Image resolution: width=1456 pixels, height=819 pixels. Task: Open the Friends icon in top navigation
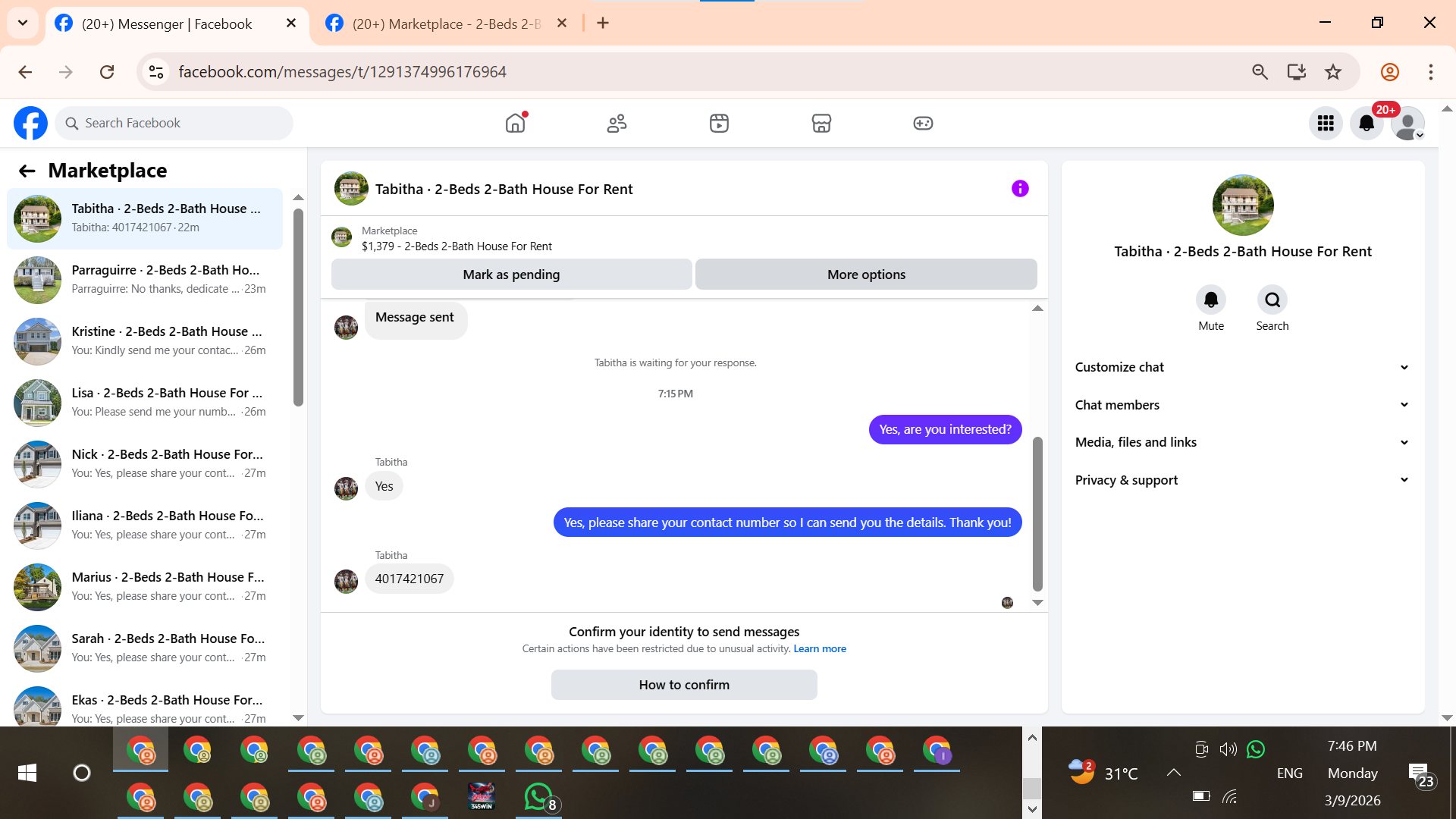click(x=617, y=123)
